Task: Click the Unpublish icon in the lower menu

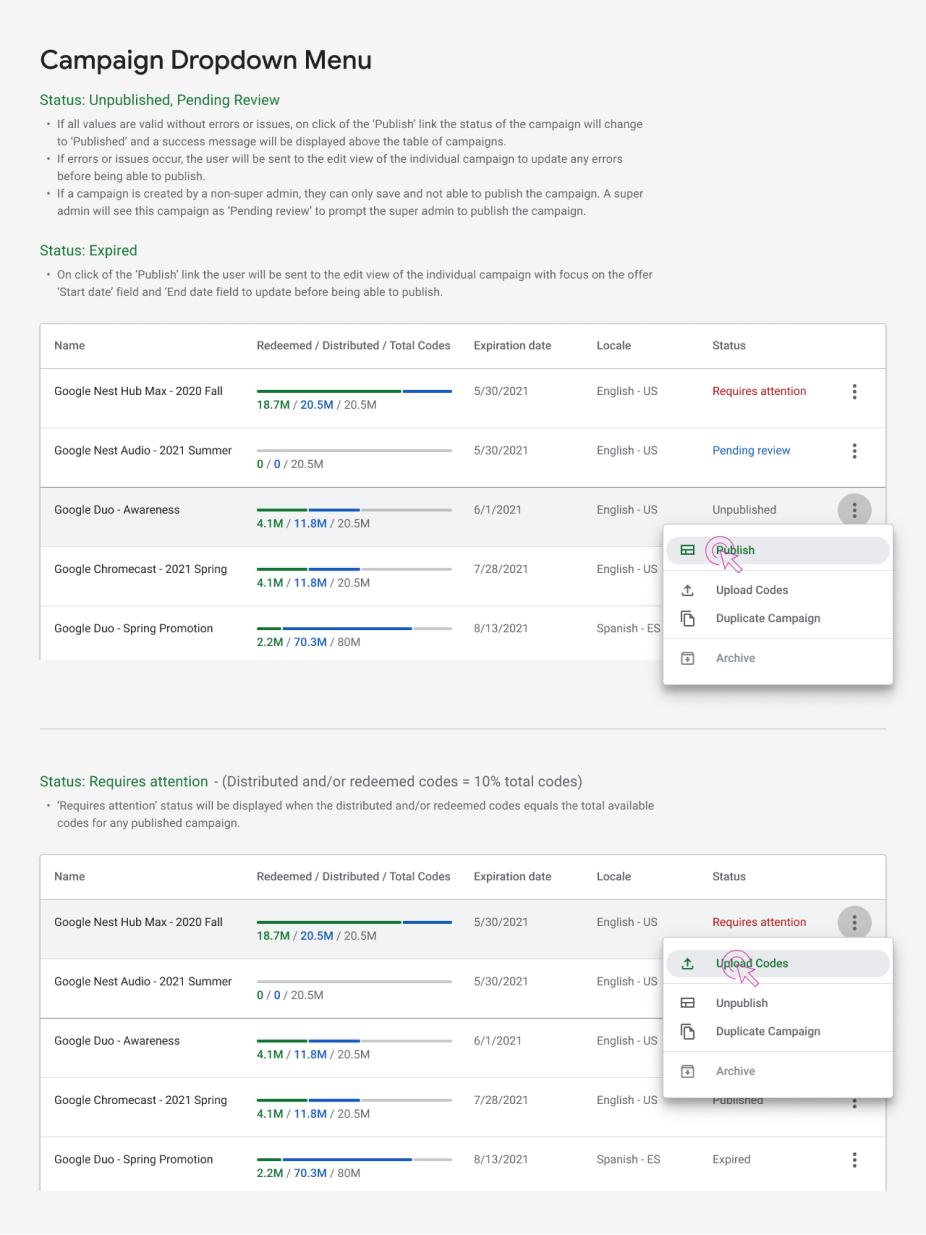Action: (x=687, y=1003)
